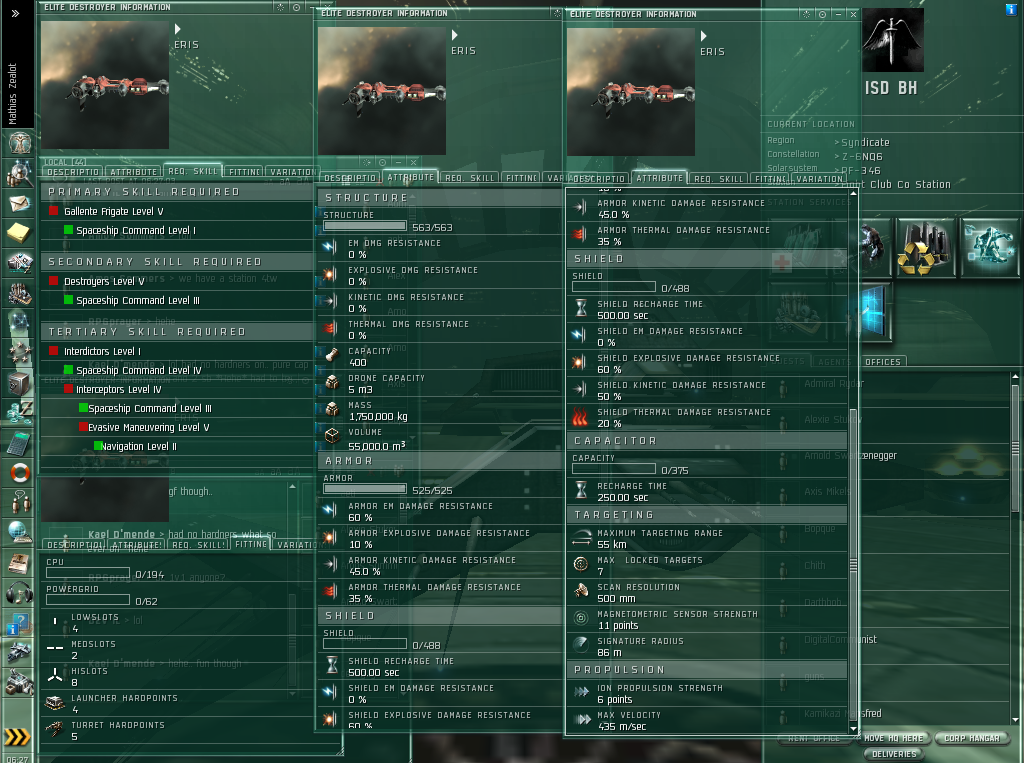The image size is (1024, 763).
Task: Open the calculator icon in sidebar
Action: pyautogui.click(x=19, y=444)
